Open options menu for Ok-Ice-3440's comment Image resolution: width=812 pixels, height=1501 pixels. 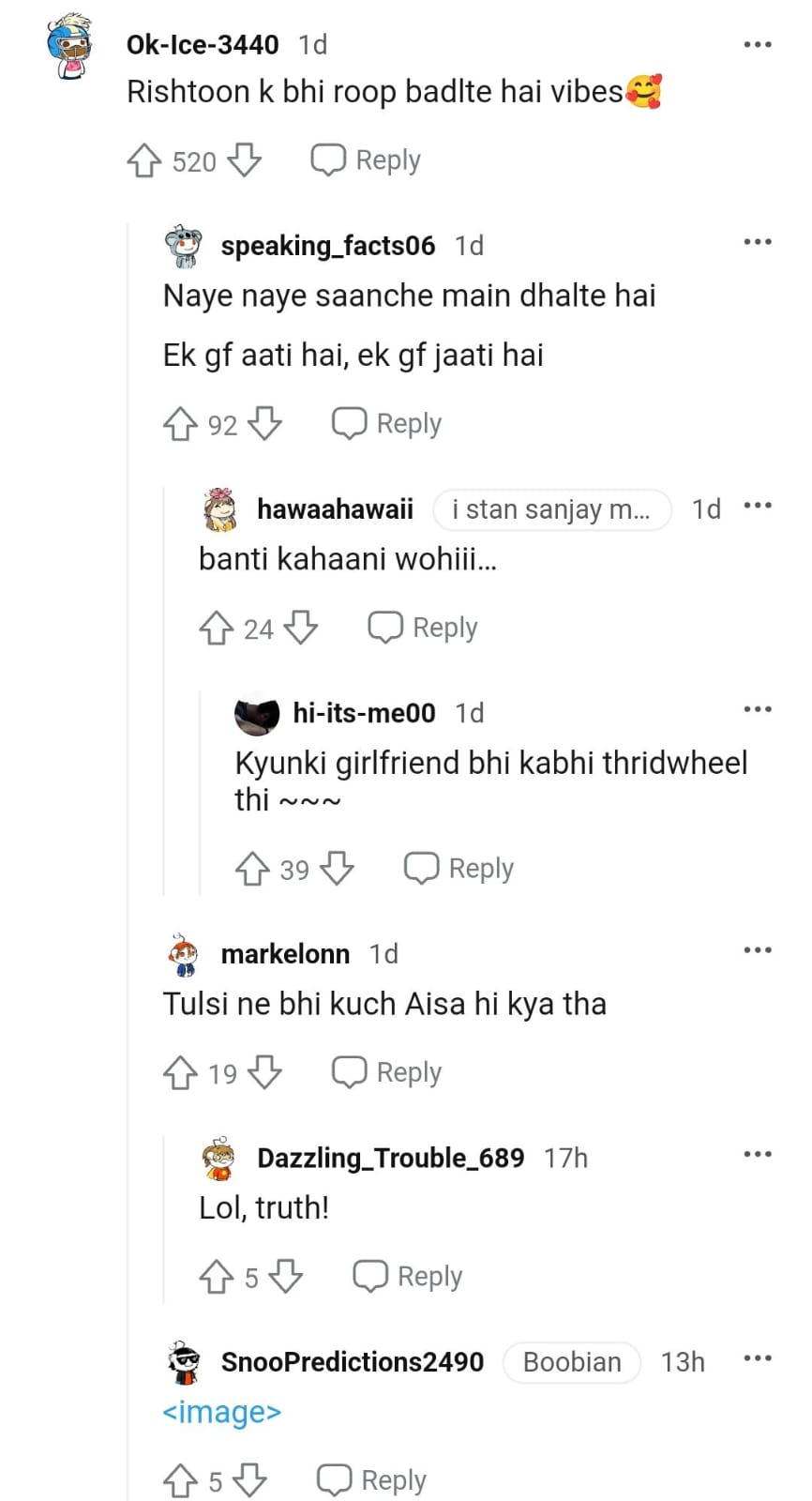point(757,44)
